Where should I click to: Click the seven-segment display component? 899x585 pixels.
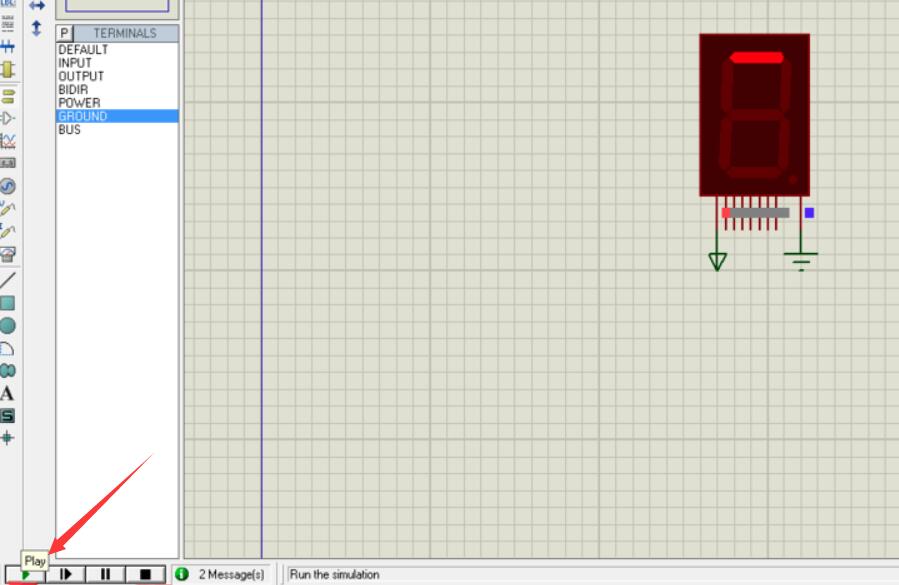coord(754,114)
